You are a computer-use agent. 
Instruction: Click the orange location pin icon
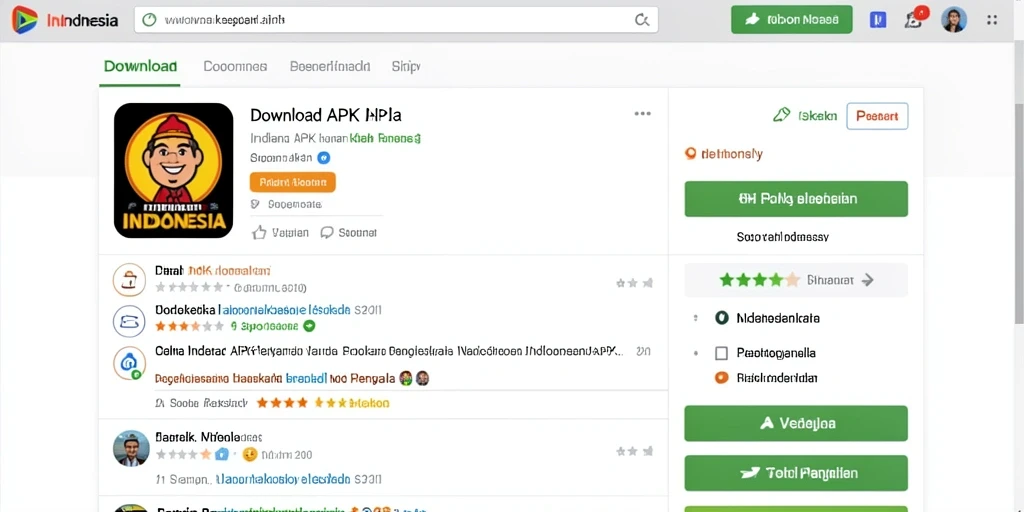click(x=690, y=153)
